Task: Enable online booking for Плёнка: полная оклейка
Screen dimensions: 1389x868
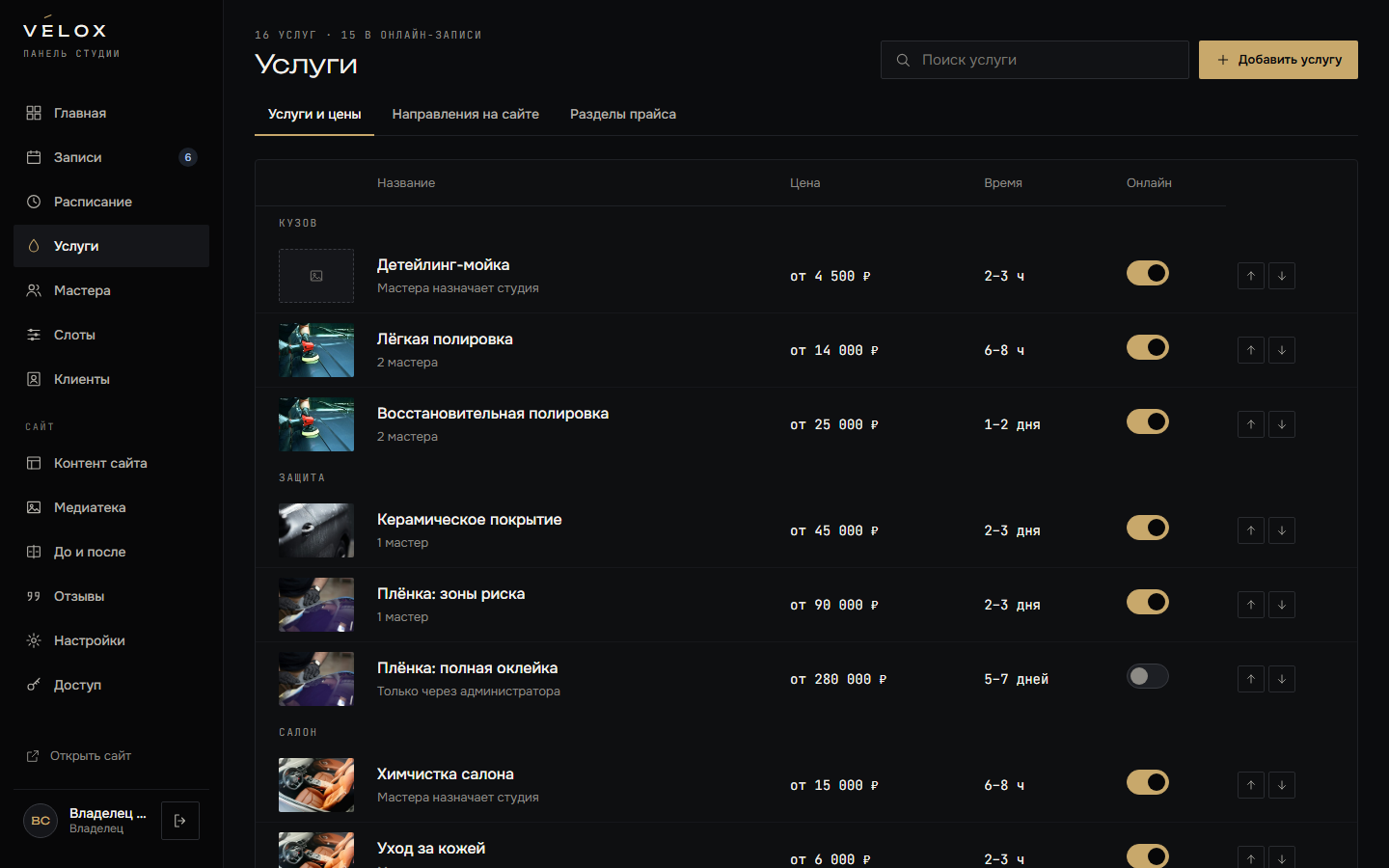Action: 1148,676
